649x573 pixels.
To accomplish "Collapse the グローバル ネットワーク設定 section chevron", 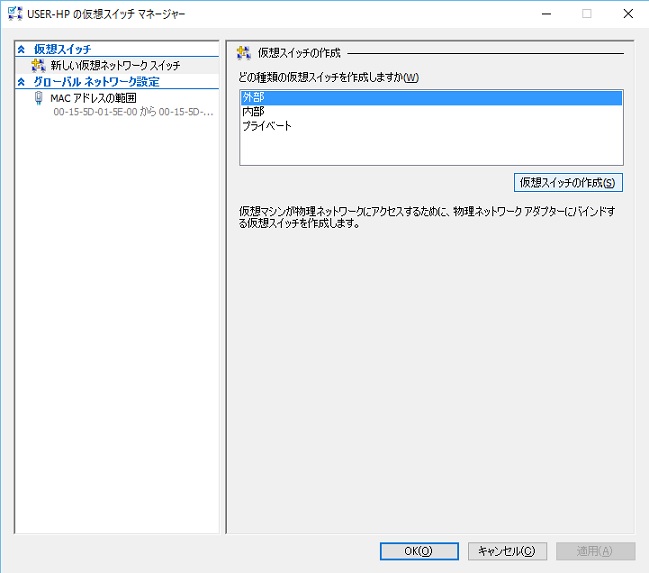I will point(22,82).
